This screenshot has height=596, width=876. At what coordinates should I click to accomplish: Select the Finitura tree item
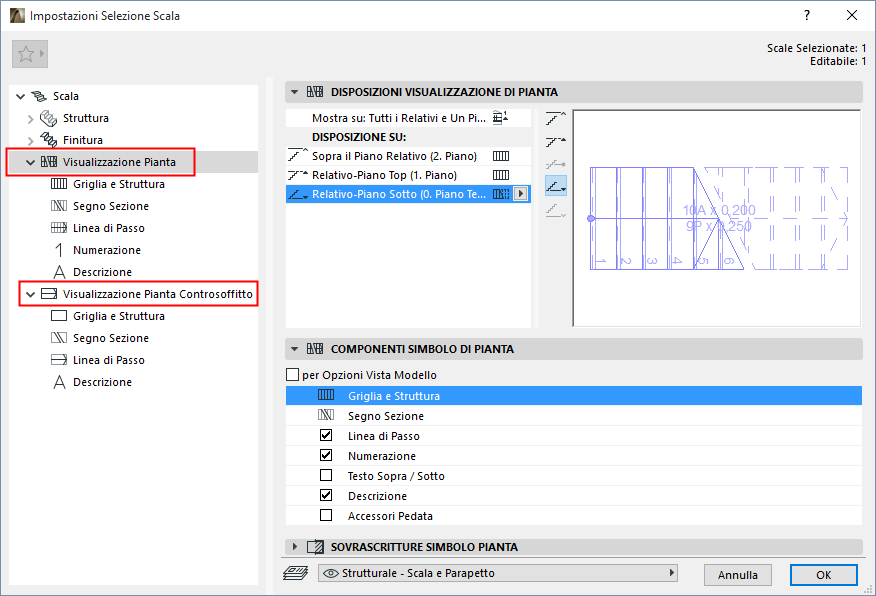(x=83, y=140)
